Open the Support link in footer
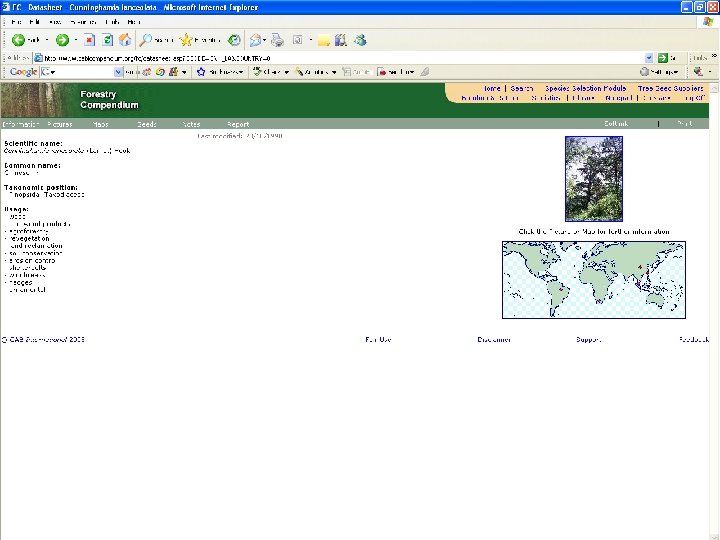 pos(588,339)
